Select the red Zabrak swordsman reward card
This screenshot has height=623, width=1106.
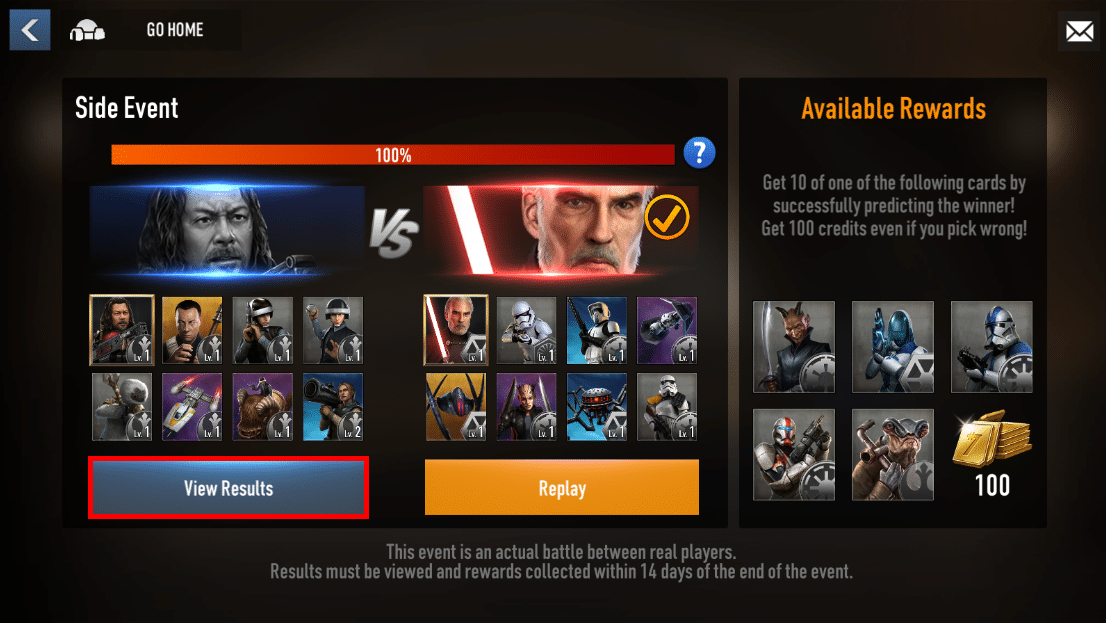click(x=794, y=347)
